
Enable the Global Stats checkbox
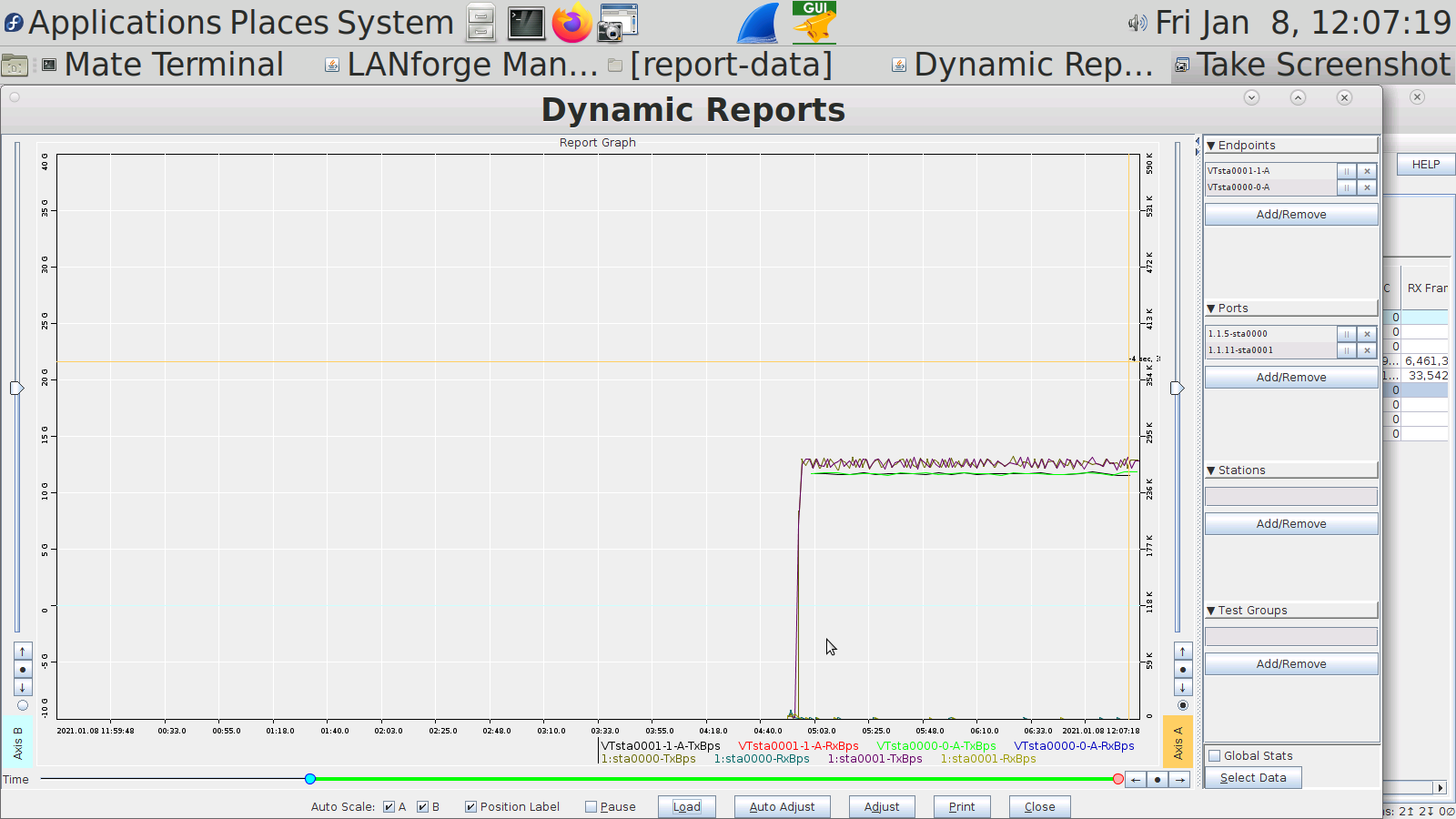pos(1214,756)
